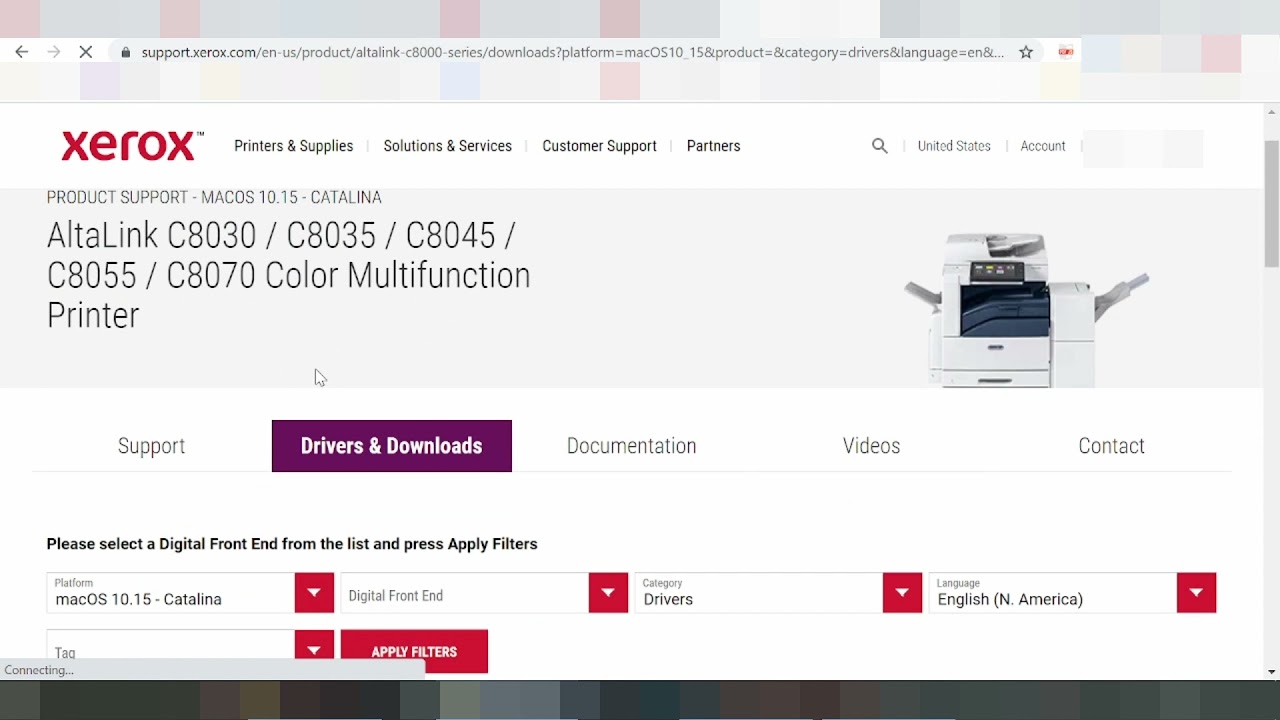Click the padlock site info icon
Image resolution: width=1280 pixels, height=720 pixels.
pyautogui.click(x=125, y=52)
